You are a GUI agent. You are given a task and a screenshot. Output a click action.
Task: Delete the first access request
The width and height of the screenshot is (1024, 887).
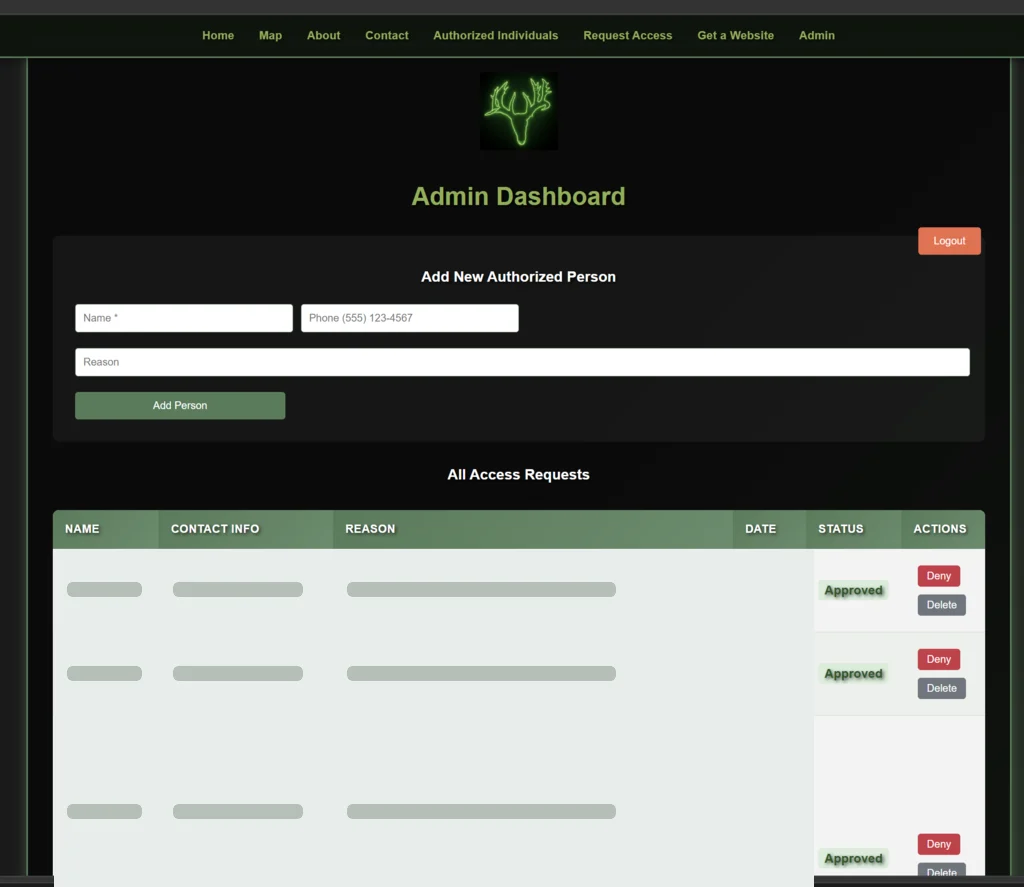click(941, 605)
